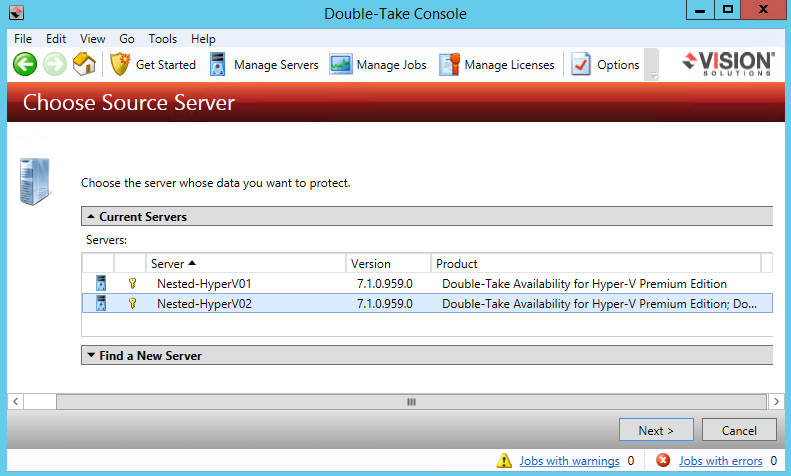The height and width of the screenshot is (476, 791).
Task: Click the Options checkmark icon
Action: (x=581, y=65)
